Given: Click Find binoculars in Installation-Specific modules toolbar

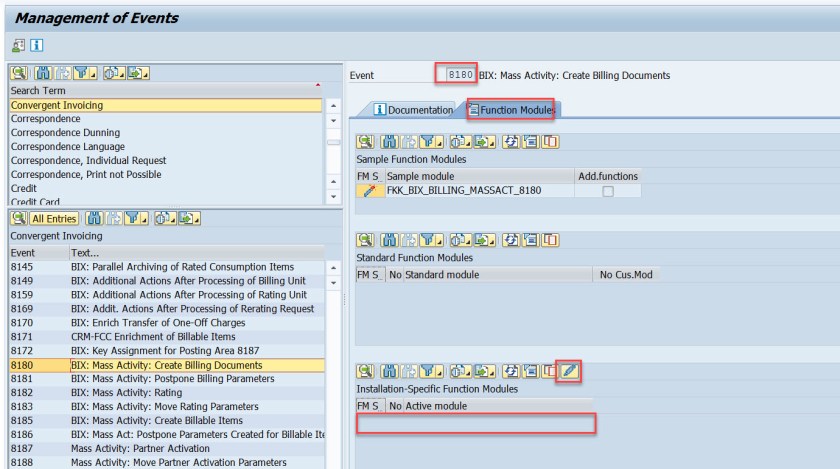Looking at the screenshot, I should click(389, 370).
